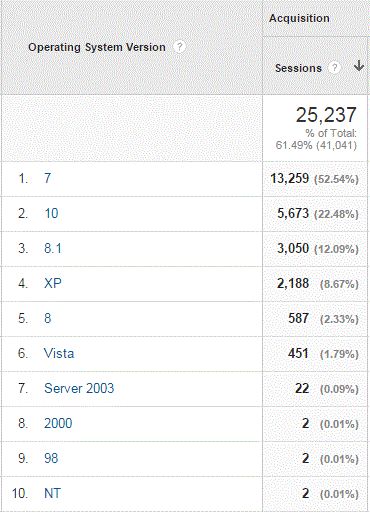Open the Server 2003 link
The height and width of the screenshot is (516, 370).
(x=79, y=388)
